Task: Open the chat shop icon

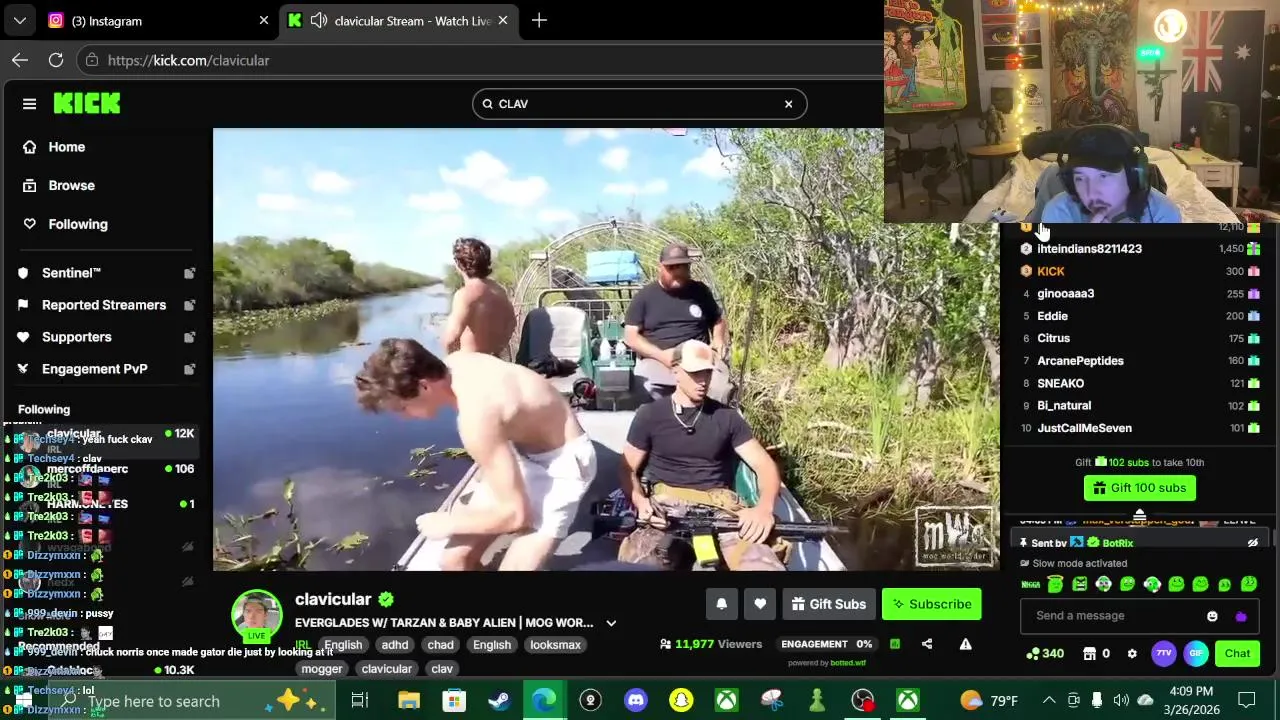Action: (x=1089, y=654)
